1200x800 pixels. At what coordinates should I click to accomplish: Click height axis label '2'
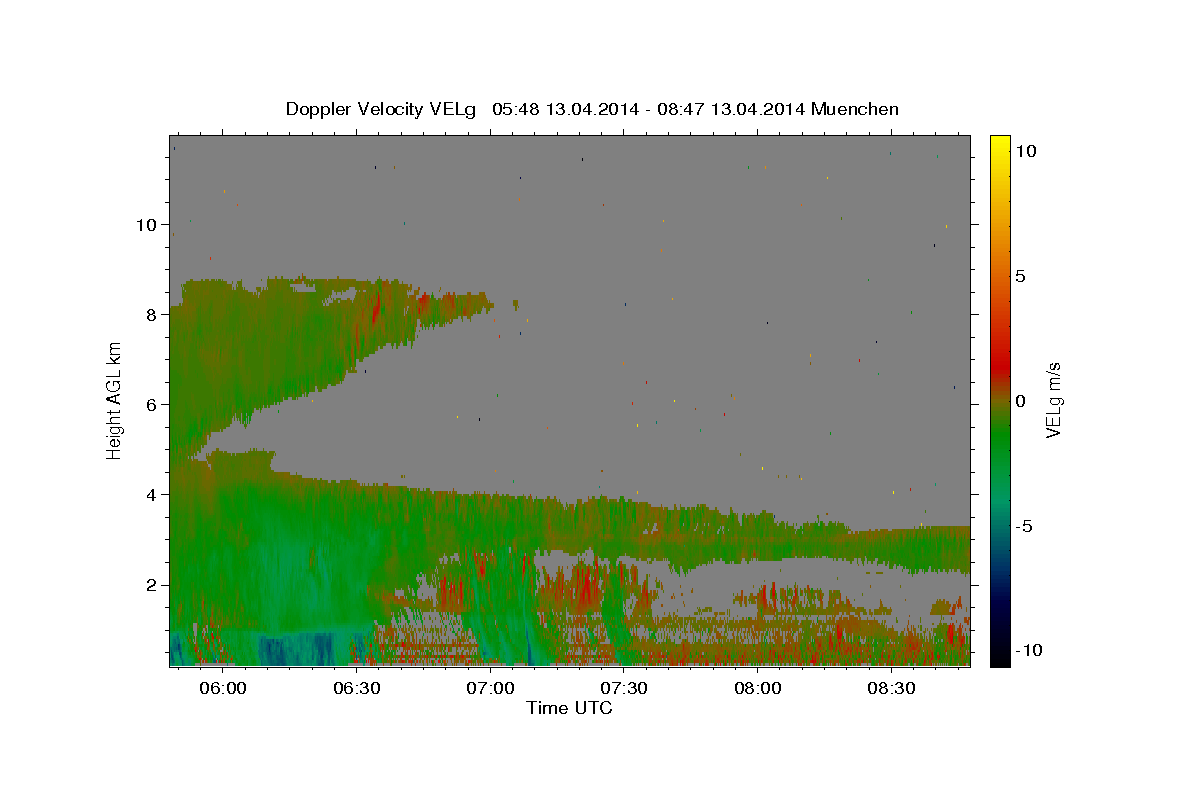click(x=152, y=585)
